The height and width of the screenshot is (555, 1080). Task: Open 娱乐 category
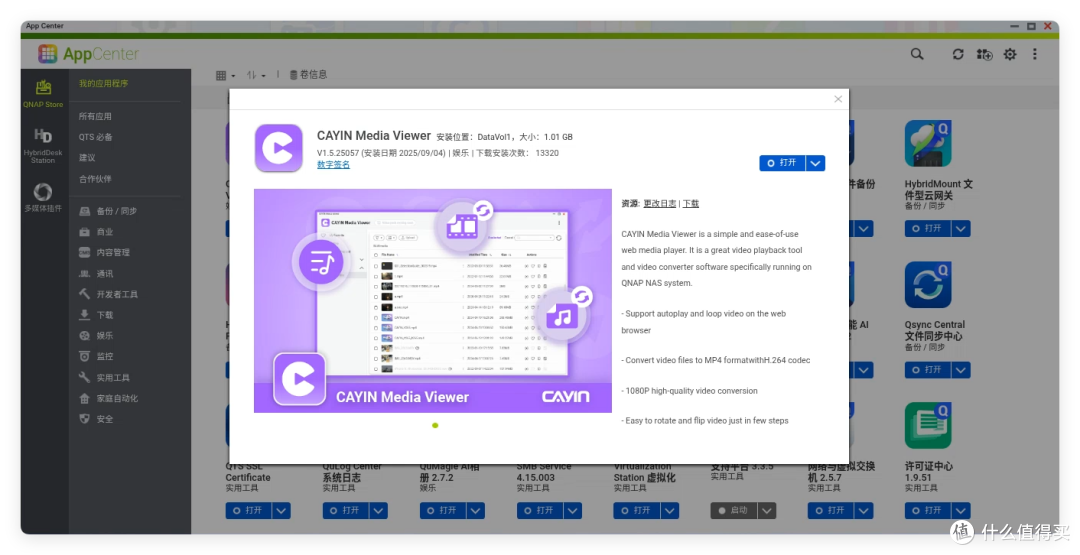pos(96,335)
